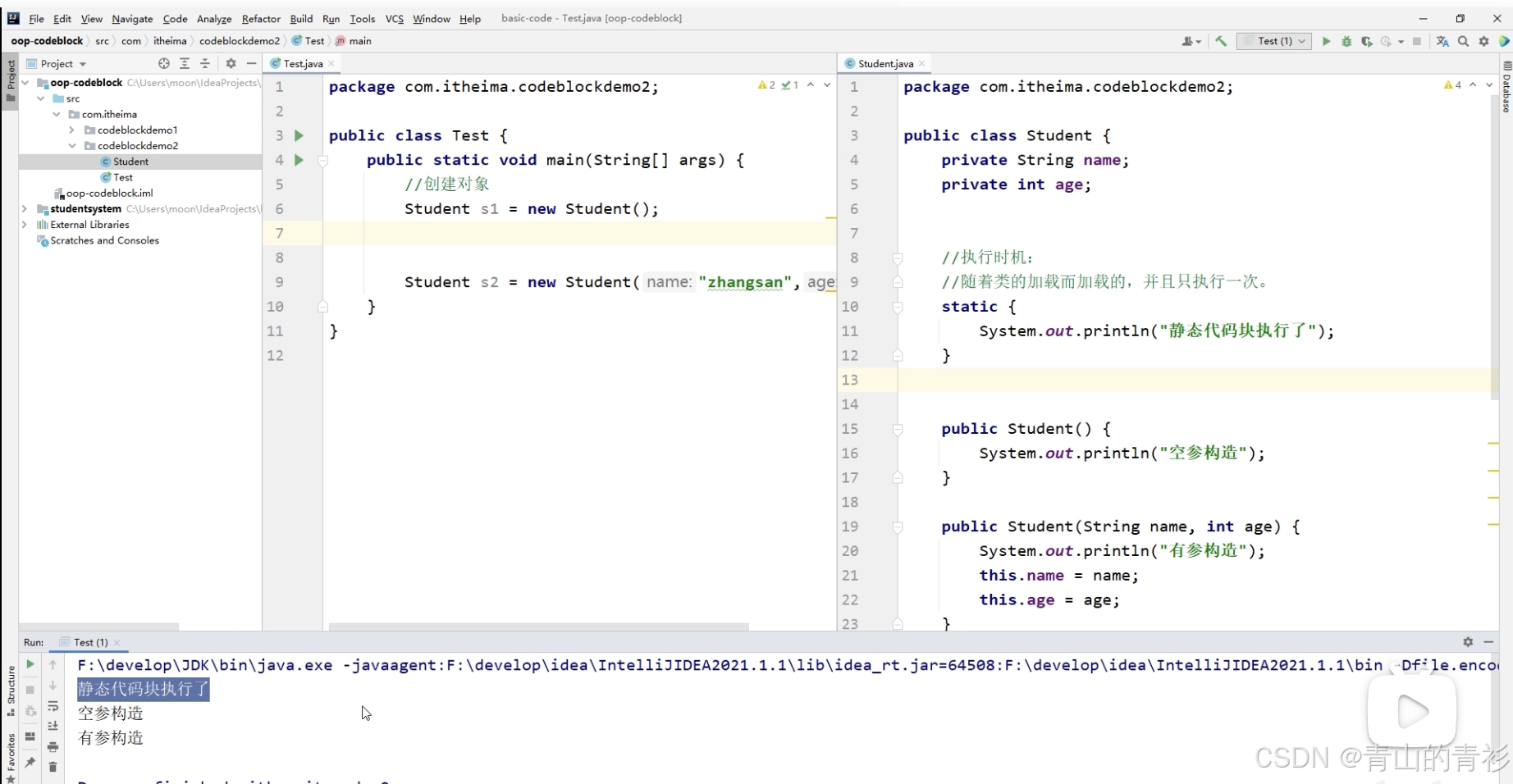
Task: Fold the Student(String name, int age) constructor
Action: point(898,526)
